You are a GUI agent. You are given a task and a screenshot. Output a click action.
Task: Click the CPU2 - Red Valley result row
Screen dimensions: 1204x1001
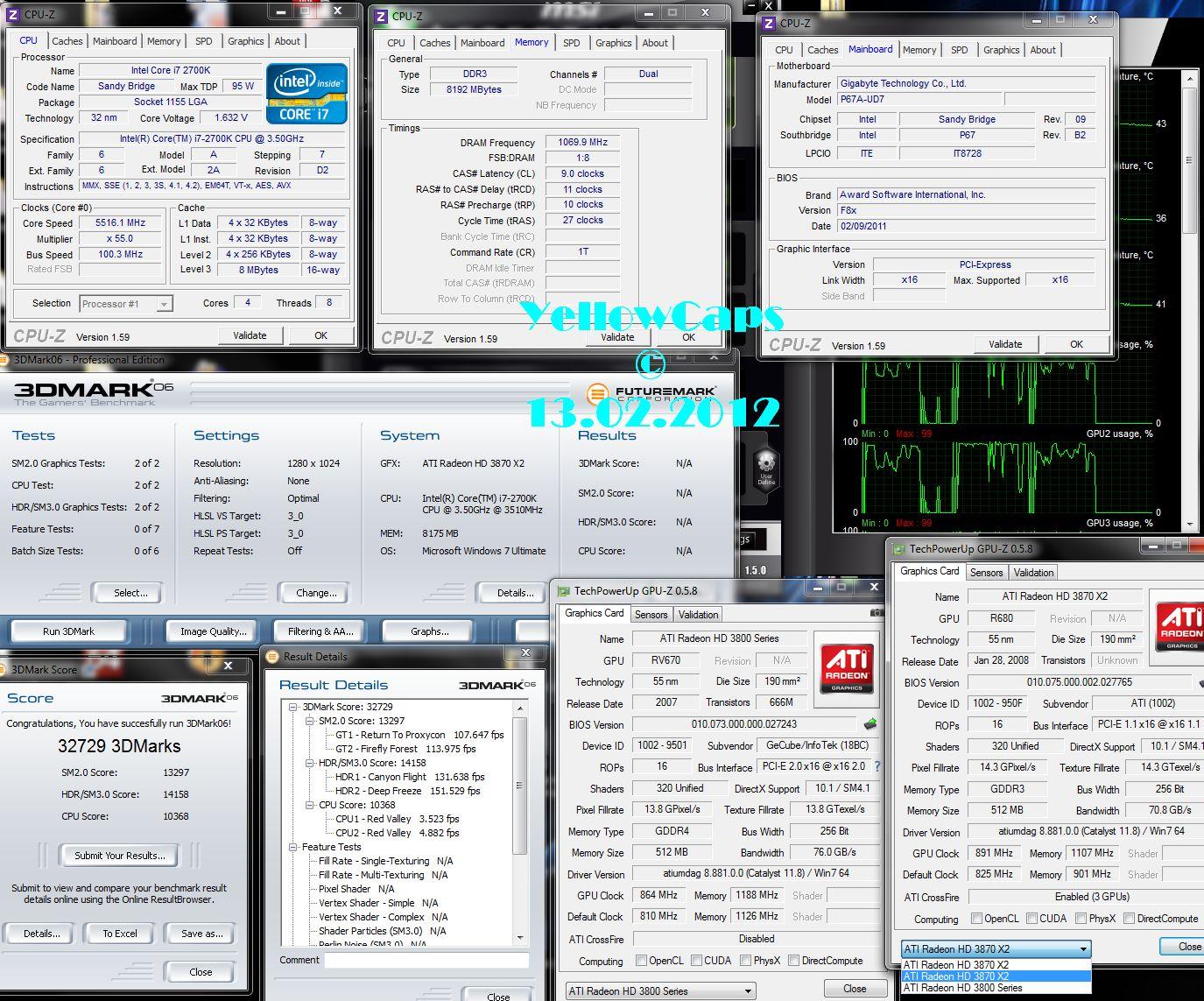397,833
